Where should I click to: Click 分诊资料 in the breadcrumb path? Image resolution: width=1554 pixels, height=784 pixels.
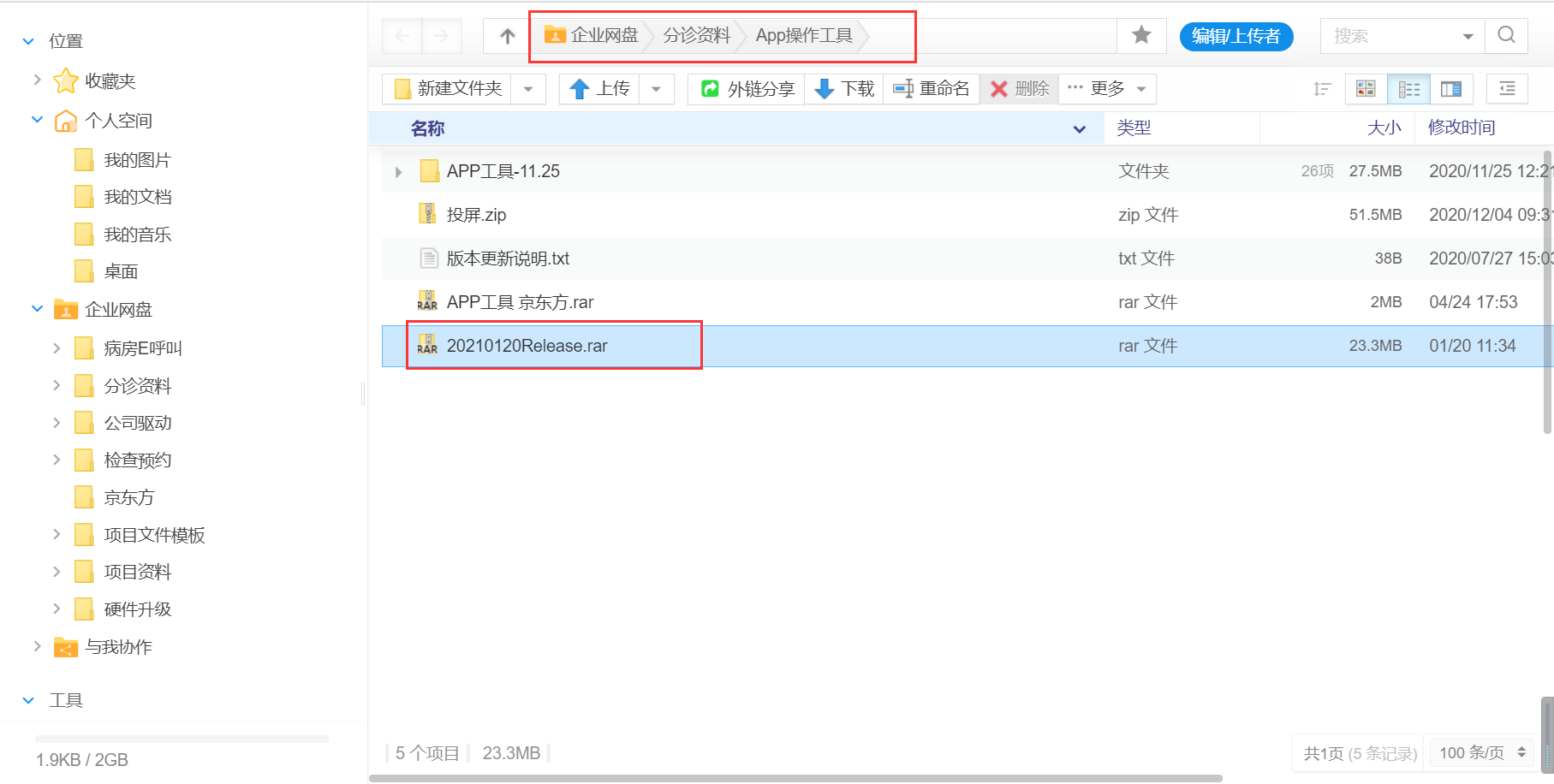[697, 35]
